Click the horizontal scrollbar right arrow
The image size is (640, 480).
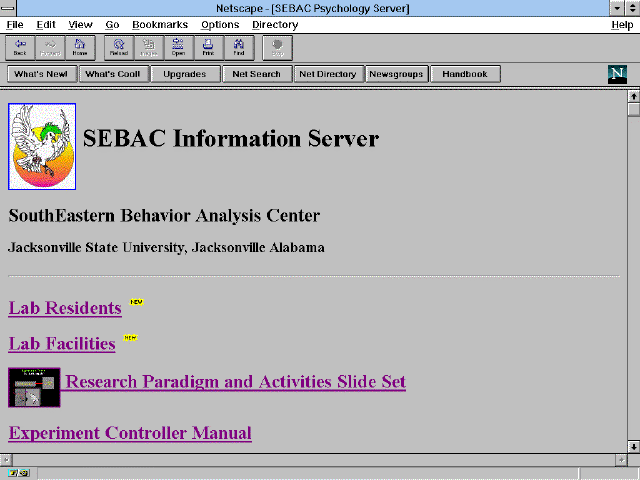pos(621,460)
